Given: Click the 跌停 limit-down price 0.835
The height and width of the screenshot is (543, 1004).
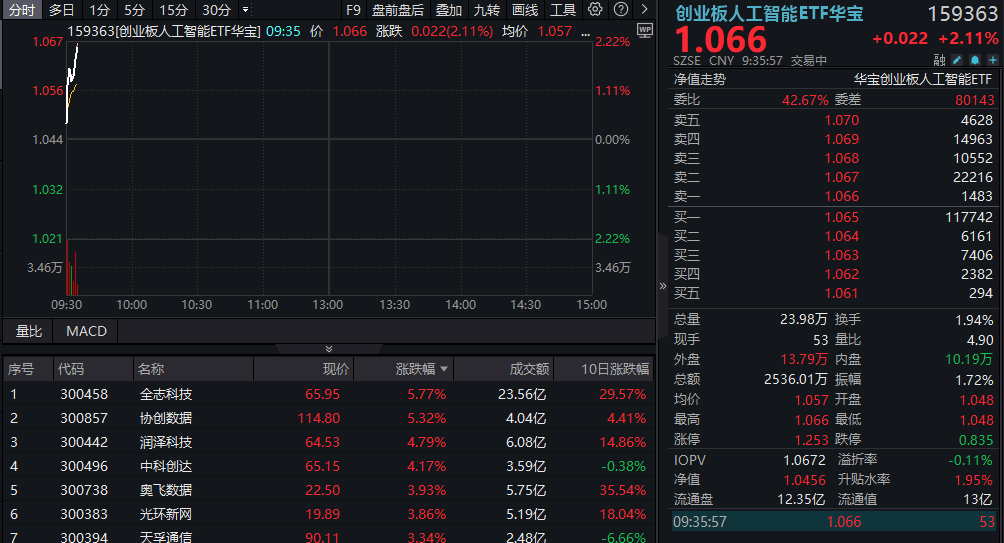Looking at the screenshot, I should pyautogui.click(x=976, y=440).
